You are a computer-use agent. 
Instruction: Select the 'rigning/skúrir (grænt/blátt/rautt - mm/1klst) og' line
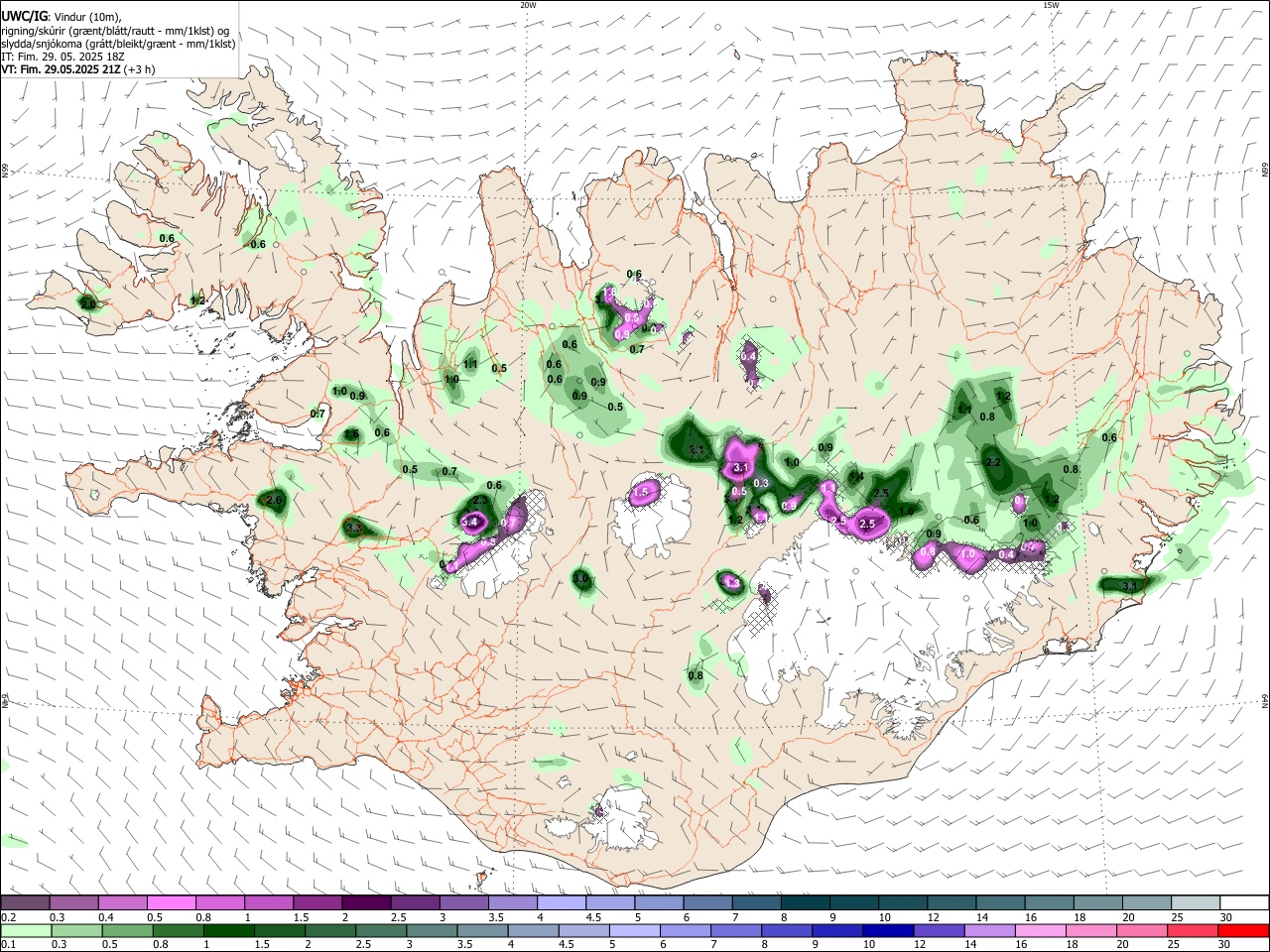click(x=116, y=31)
